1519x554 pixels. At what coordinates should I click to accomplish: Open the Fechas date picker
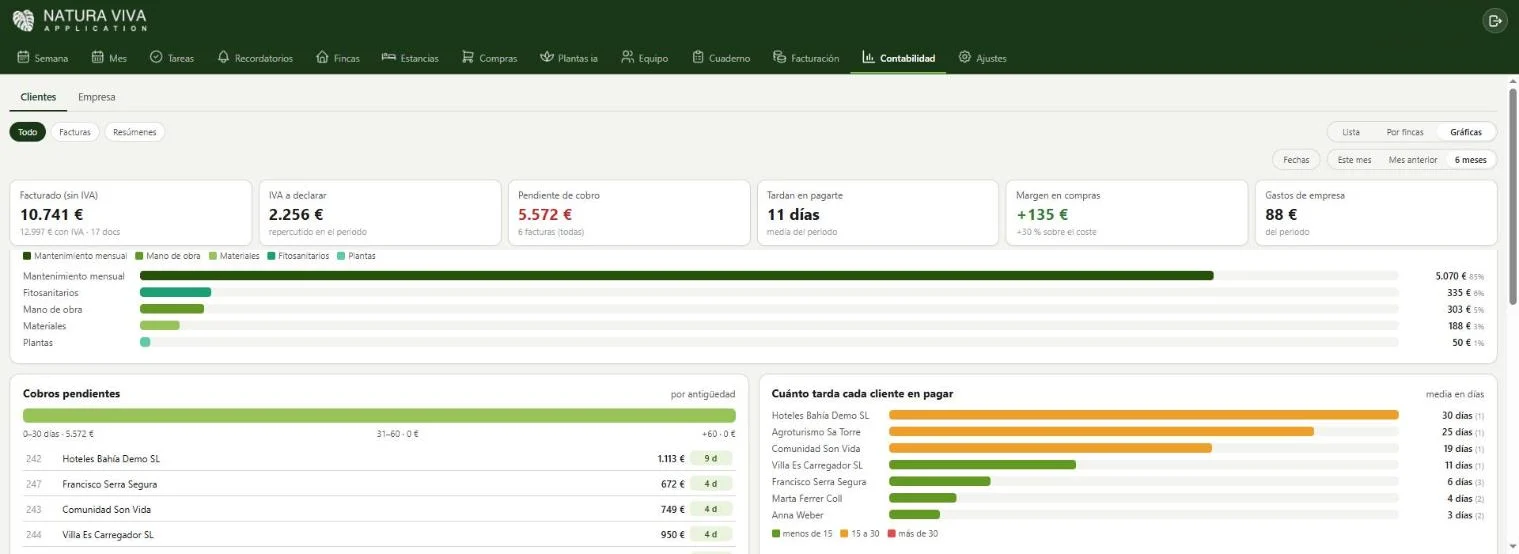pyautogui.click(x=1296, y=160)
